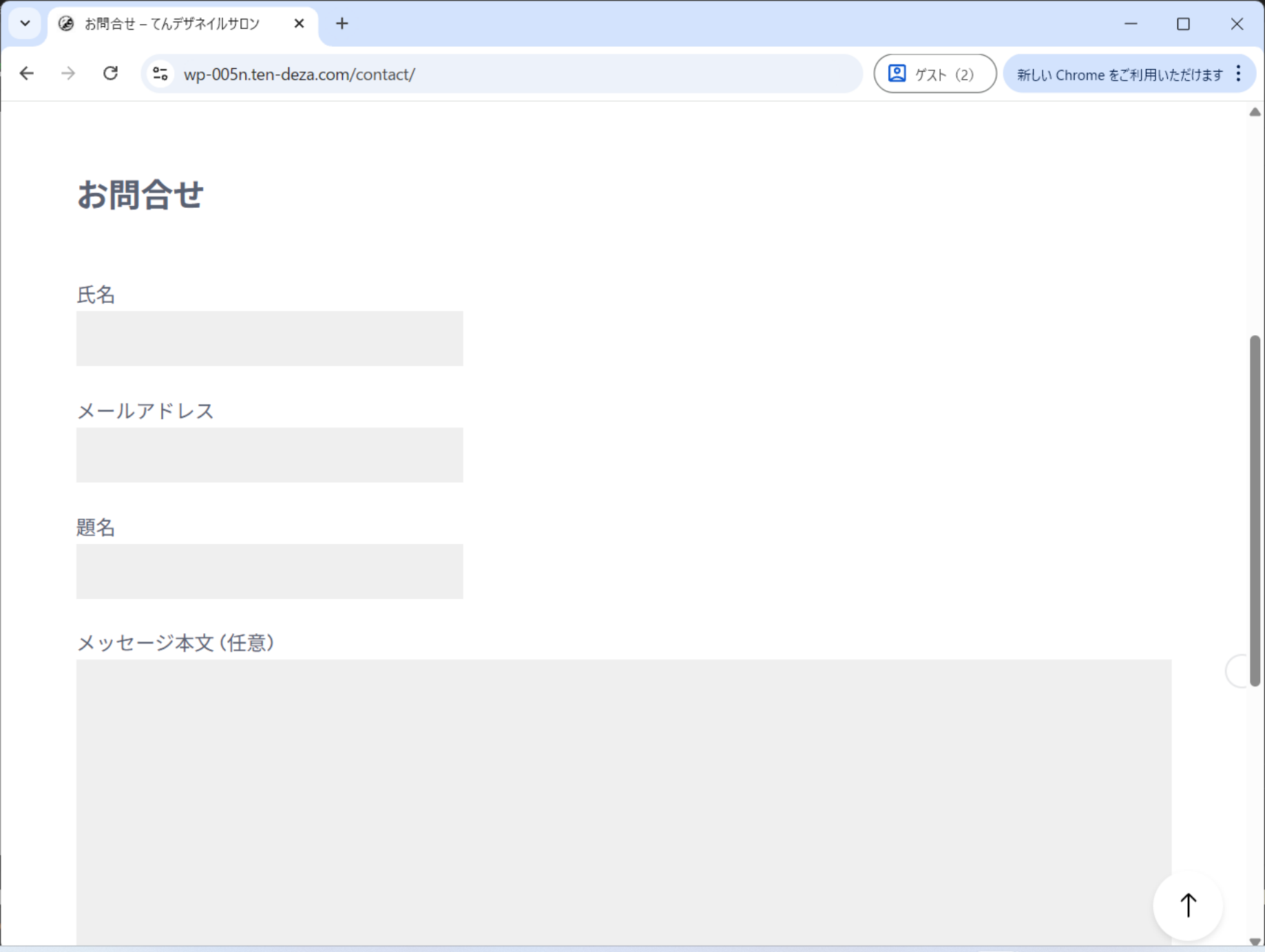Open site information icon in address bar
The height and width of the screenshot is (952, 1265).
click(160, 74)
